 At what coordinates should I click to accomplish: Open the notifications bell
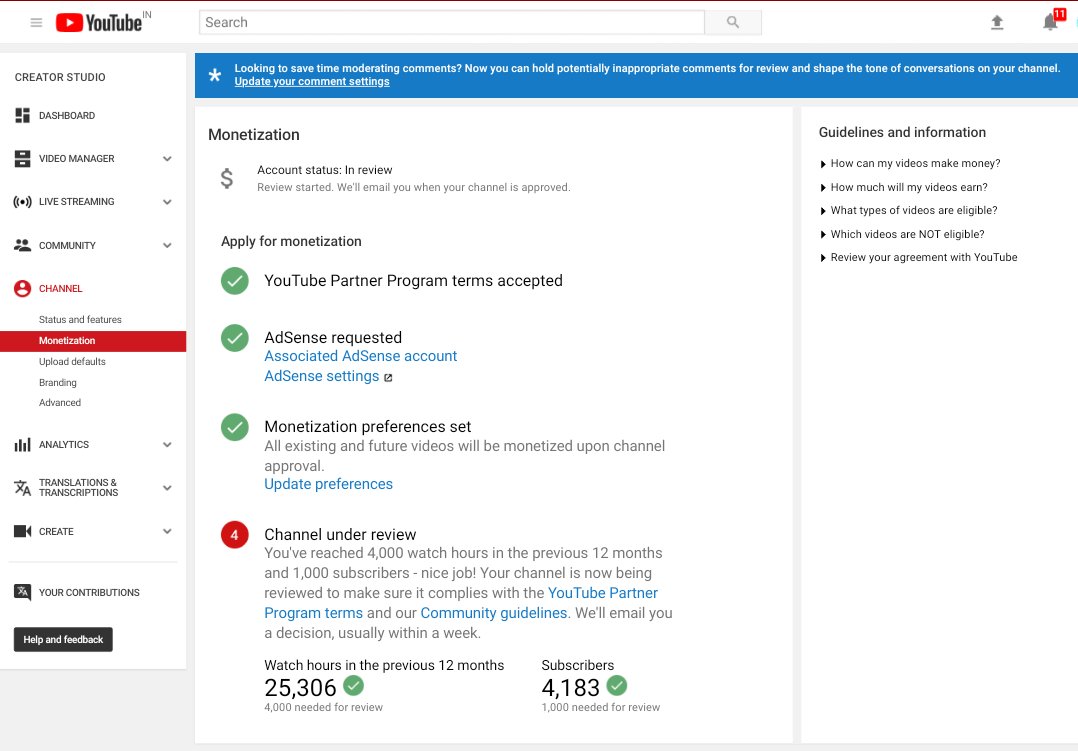coord(1050,22)
